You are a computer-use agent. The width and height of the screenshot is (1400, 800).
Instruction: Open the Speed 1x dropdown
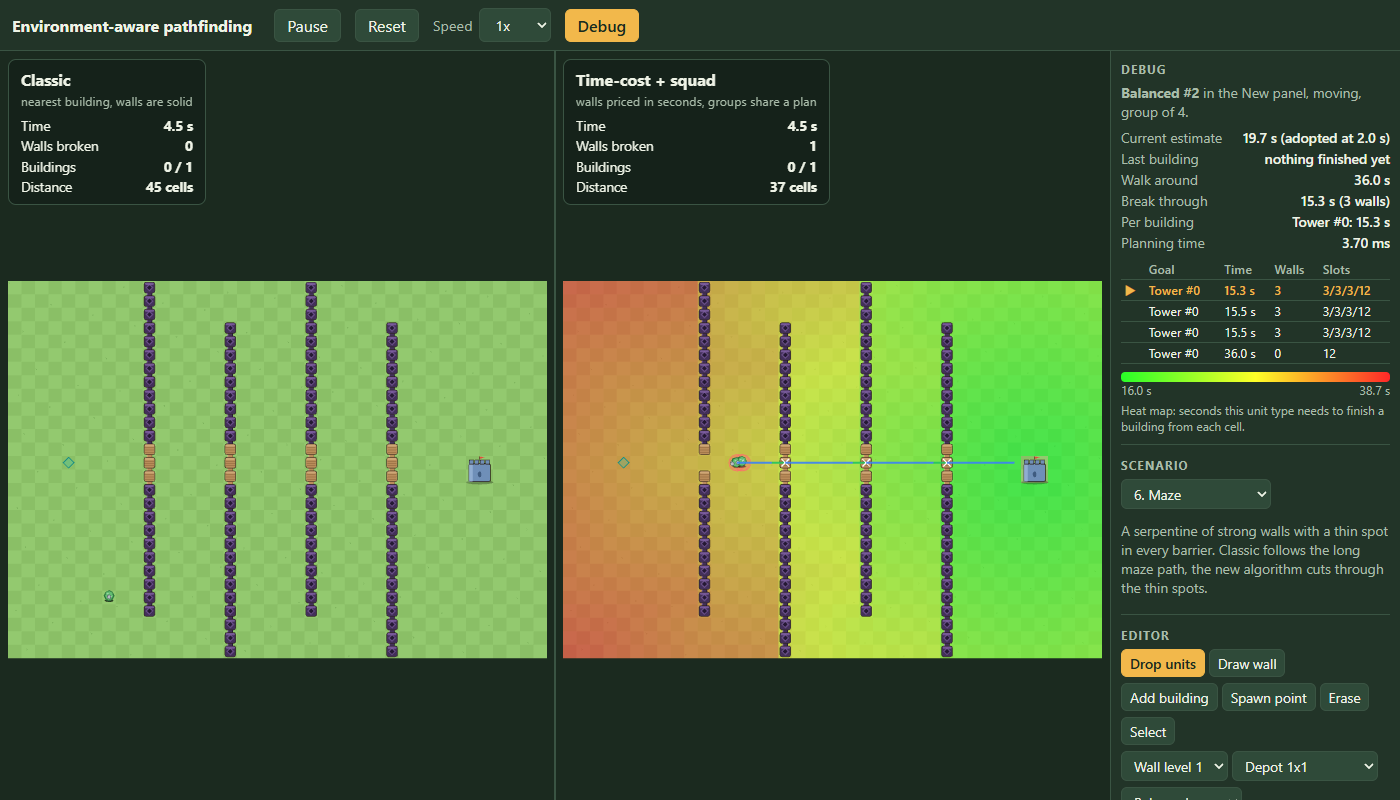[x=515, y=26]
